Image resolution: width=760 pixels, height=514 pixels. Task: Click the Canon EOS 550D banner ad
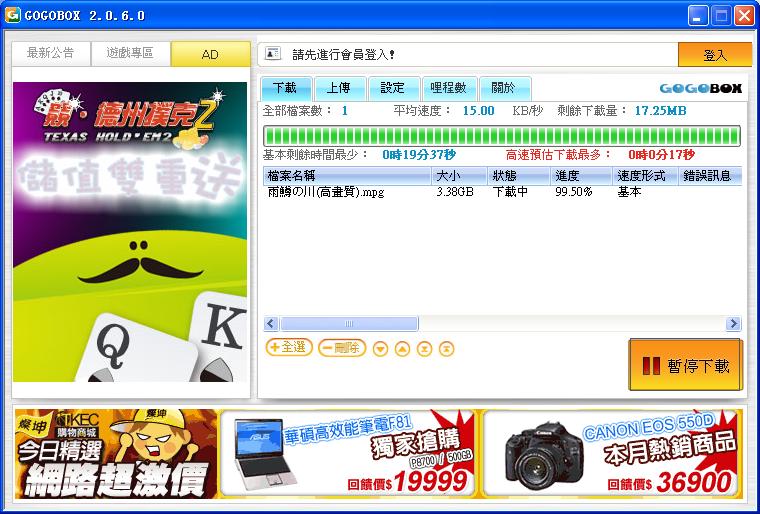[x=612, y=454]
